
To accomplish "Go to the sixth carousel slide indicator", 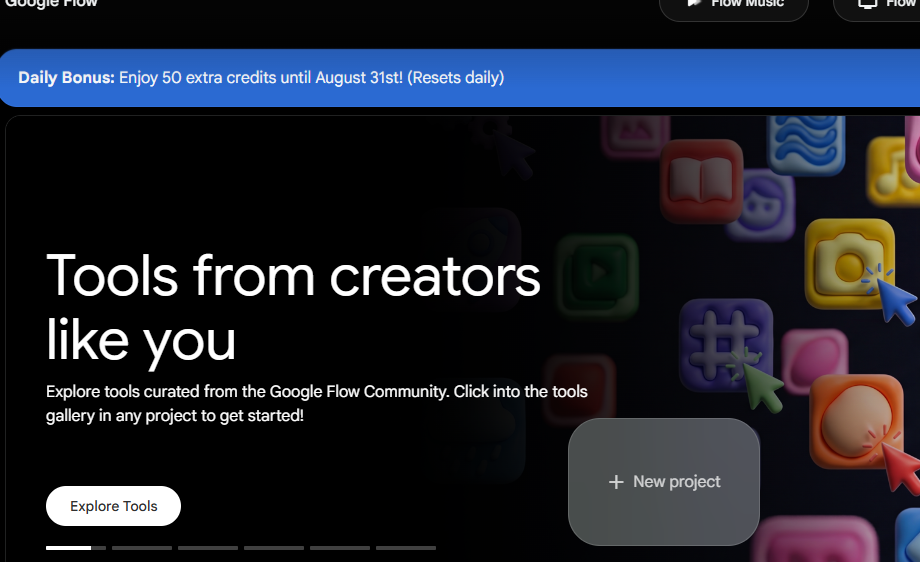I will coord(406,548).
